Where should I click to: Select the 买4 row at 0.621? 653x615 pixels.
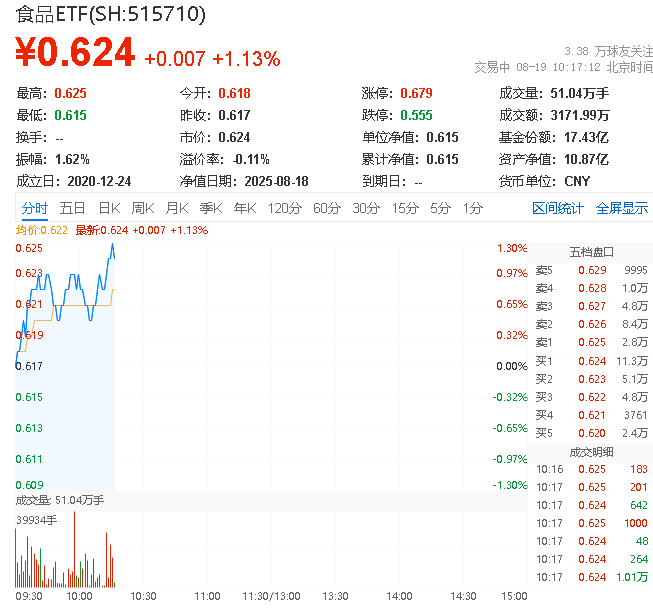click(x=591, y=415)
